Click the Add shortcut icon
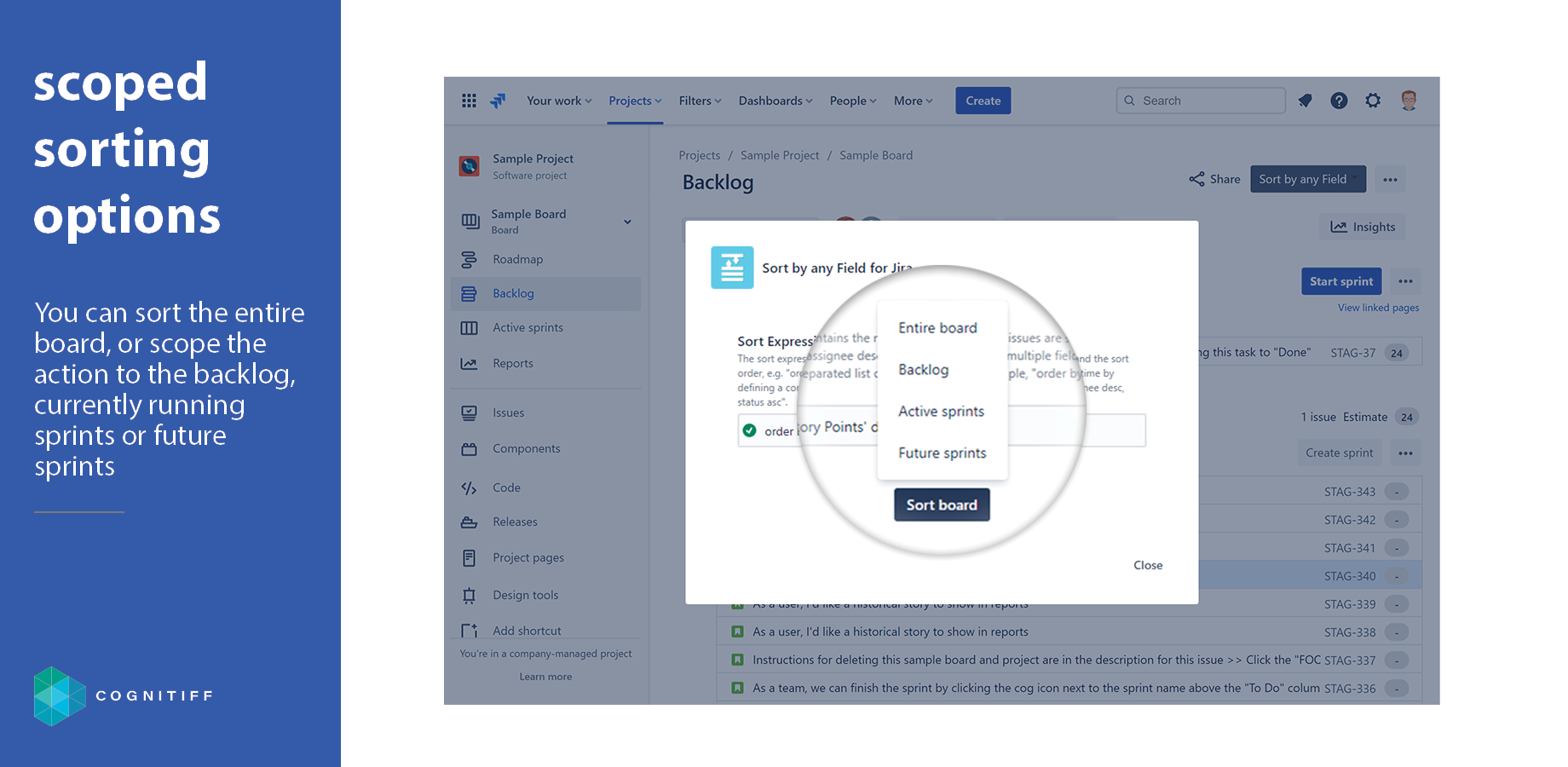1568x767 pixels. coord(469,631)
